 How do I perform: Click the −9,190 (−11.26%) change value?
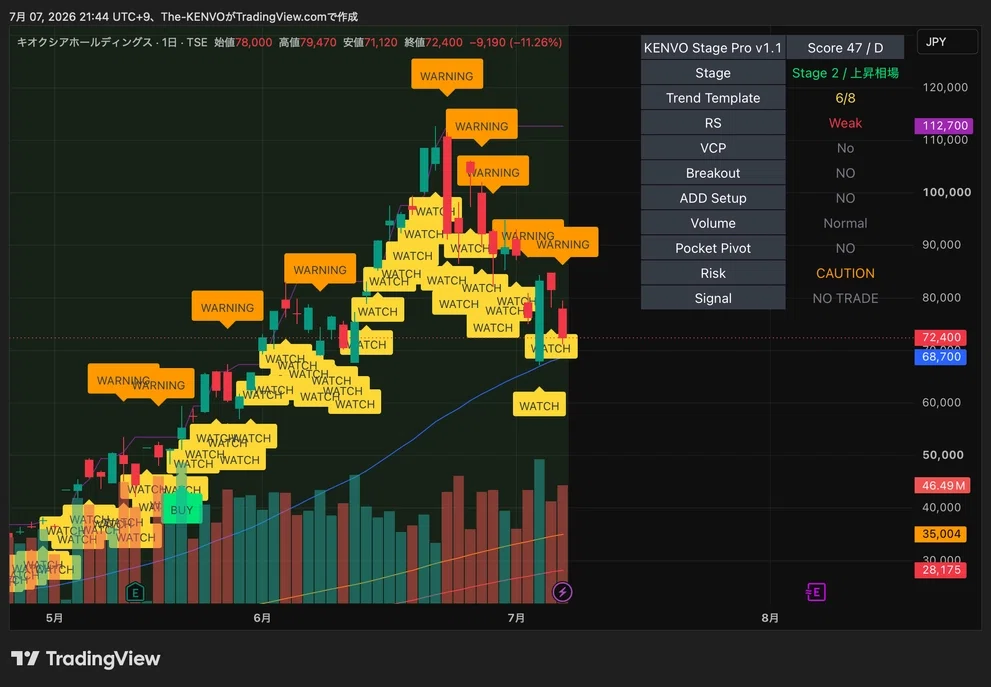tap(516, 42)
